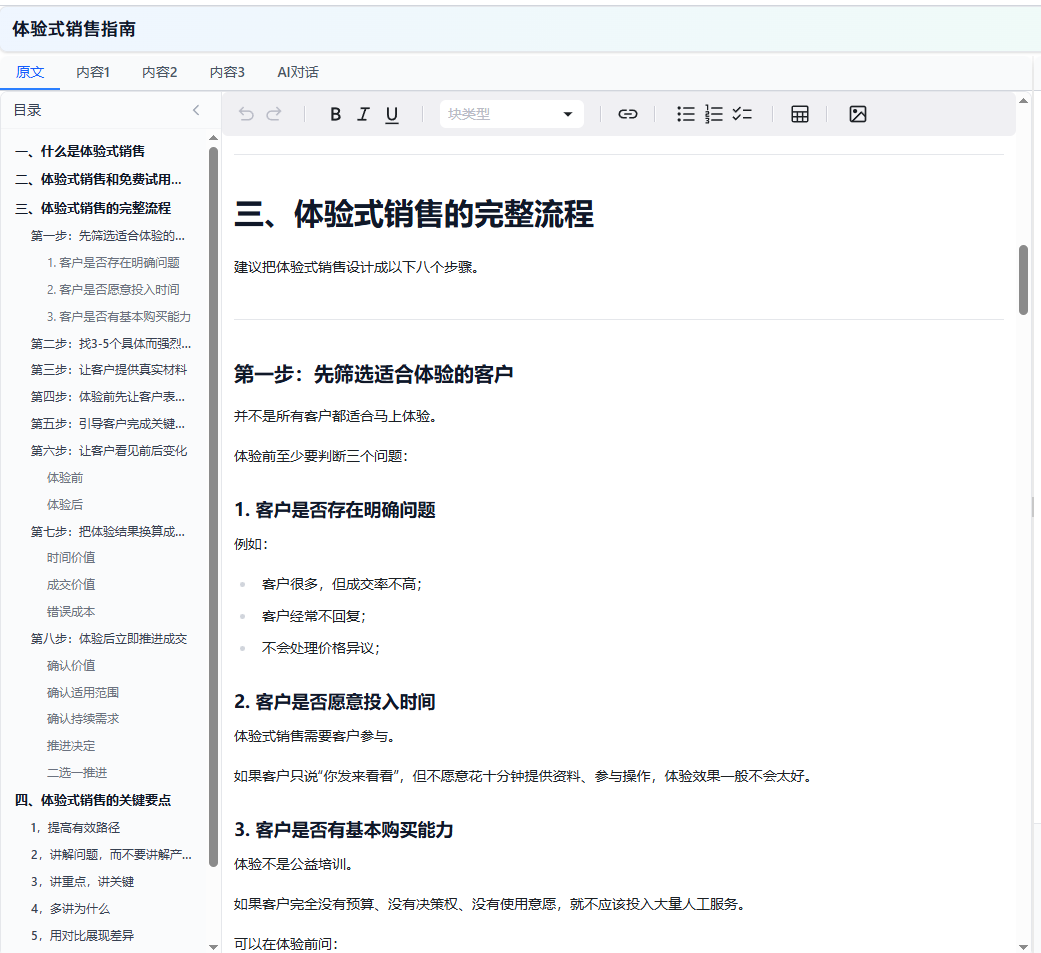Insert a checklist
The width and height of the screenshot is (1041, 953).
point(742,114)
